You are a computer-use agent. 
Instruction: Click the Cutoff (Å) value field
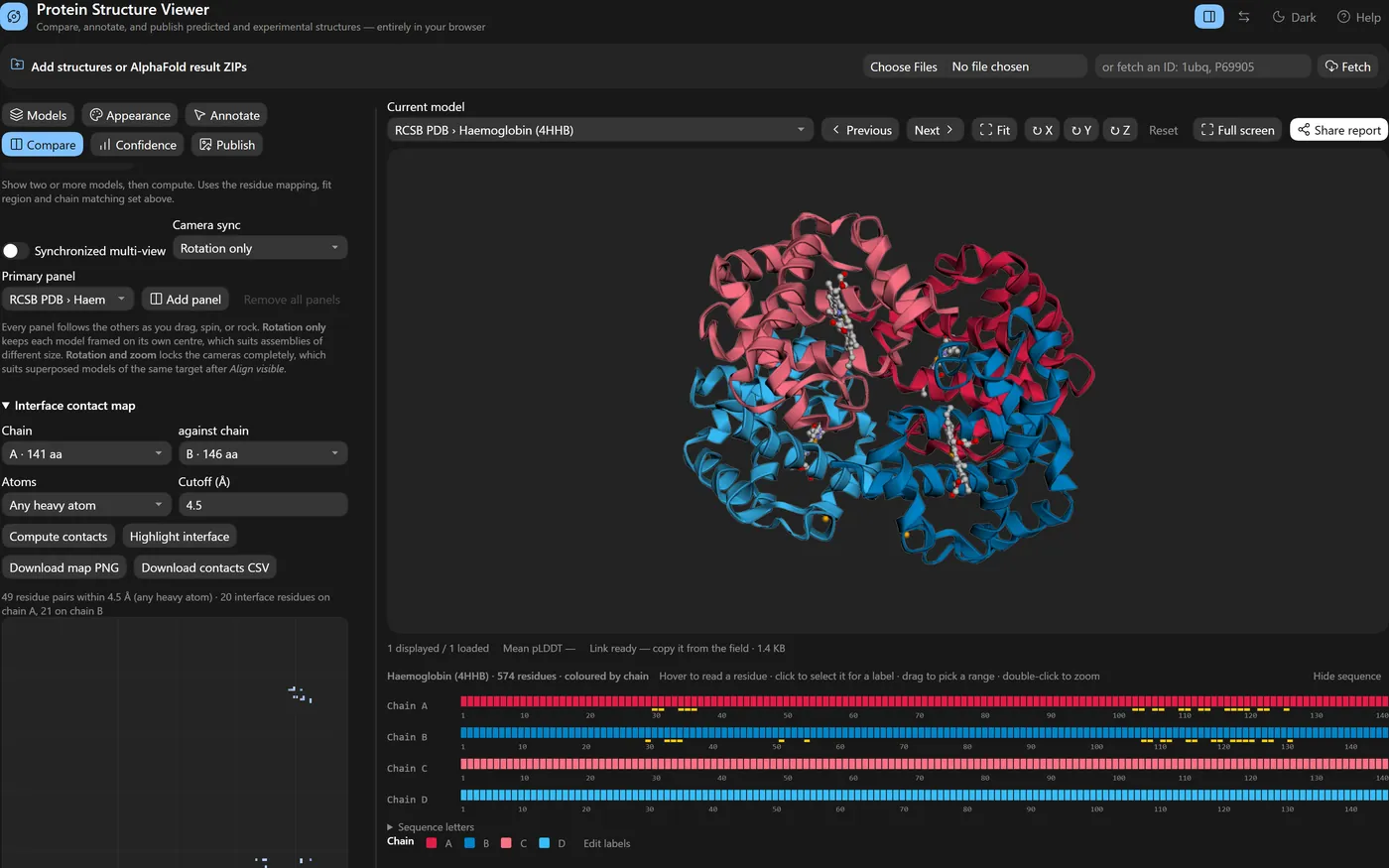coord(263,505)
